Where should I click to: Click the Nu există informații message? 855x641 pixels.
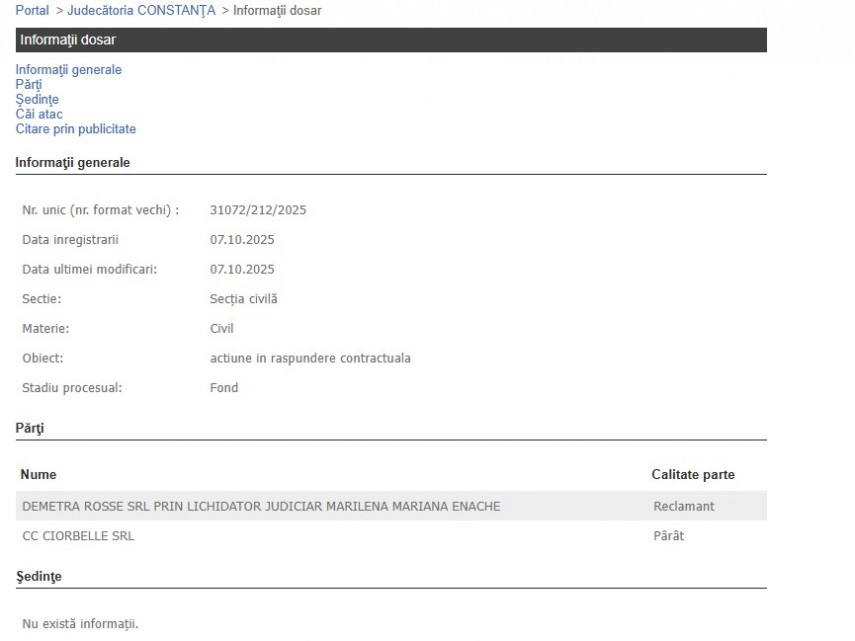coord(80,624)
